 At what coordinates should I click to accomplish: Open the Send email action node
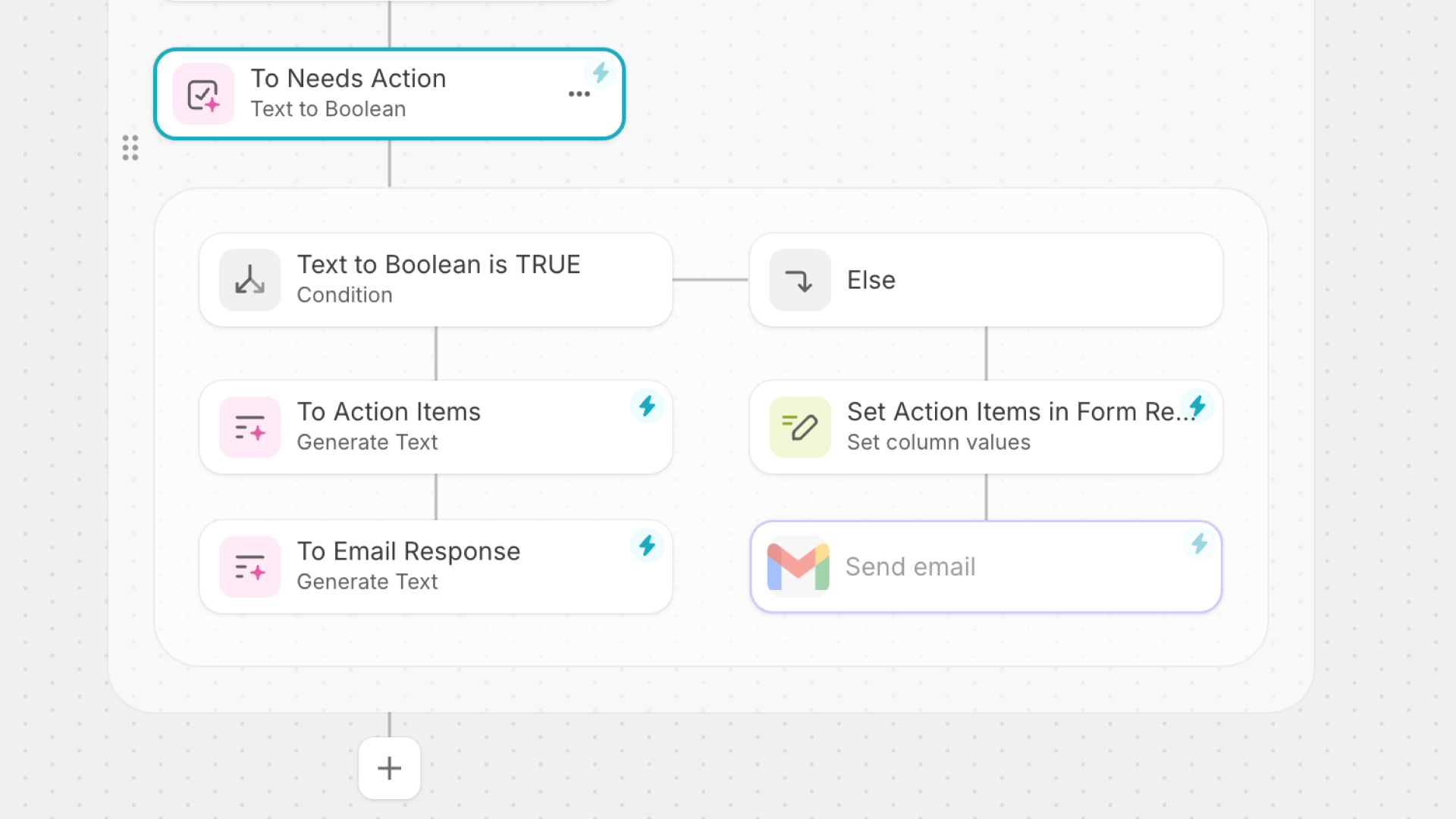986,566
